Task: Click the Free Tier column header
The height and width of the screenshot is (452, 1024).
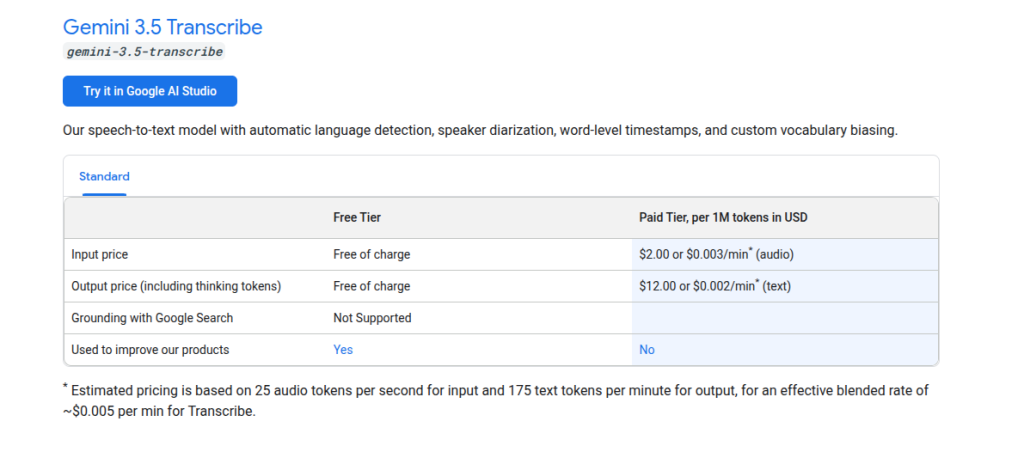Action: pyautogui.click(x=357, y=218)
